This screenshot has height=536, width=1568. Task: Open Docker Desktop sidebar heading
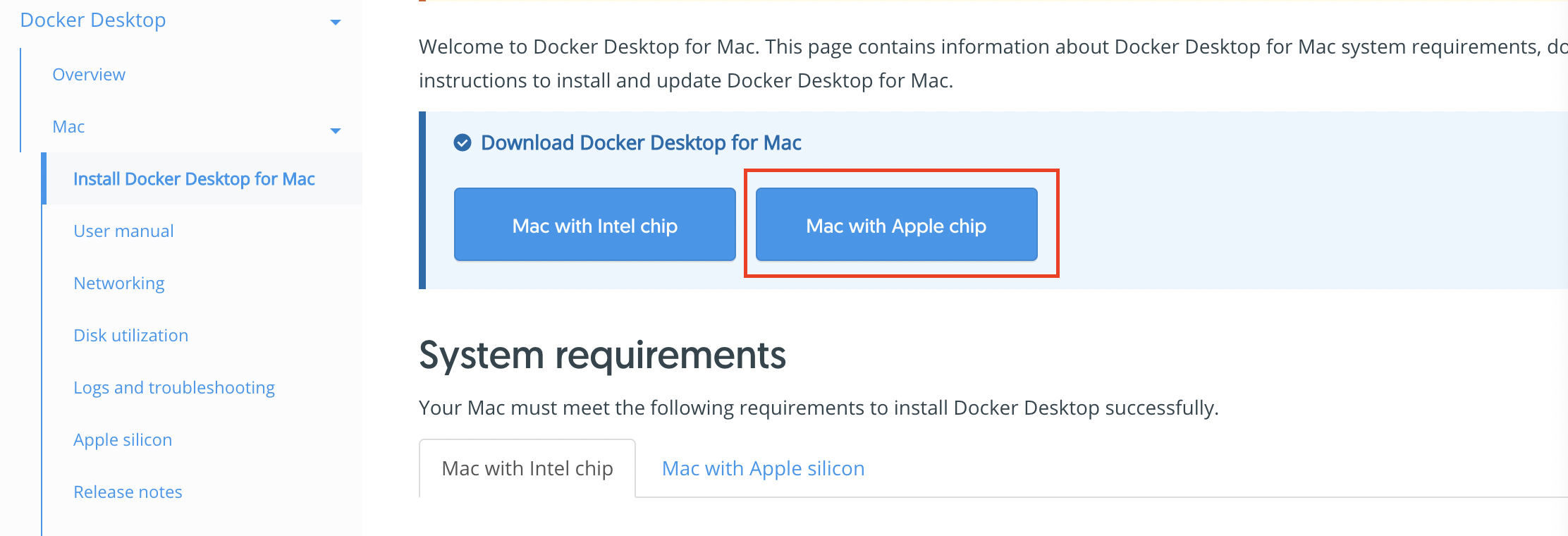pos(93,20)
